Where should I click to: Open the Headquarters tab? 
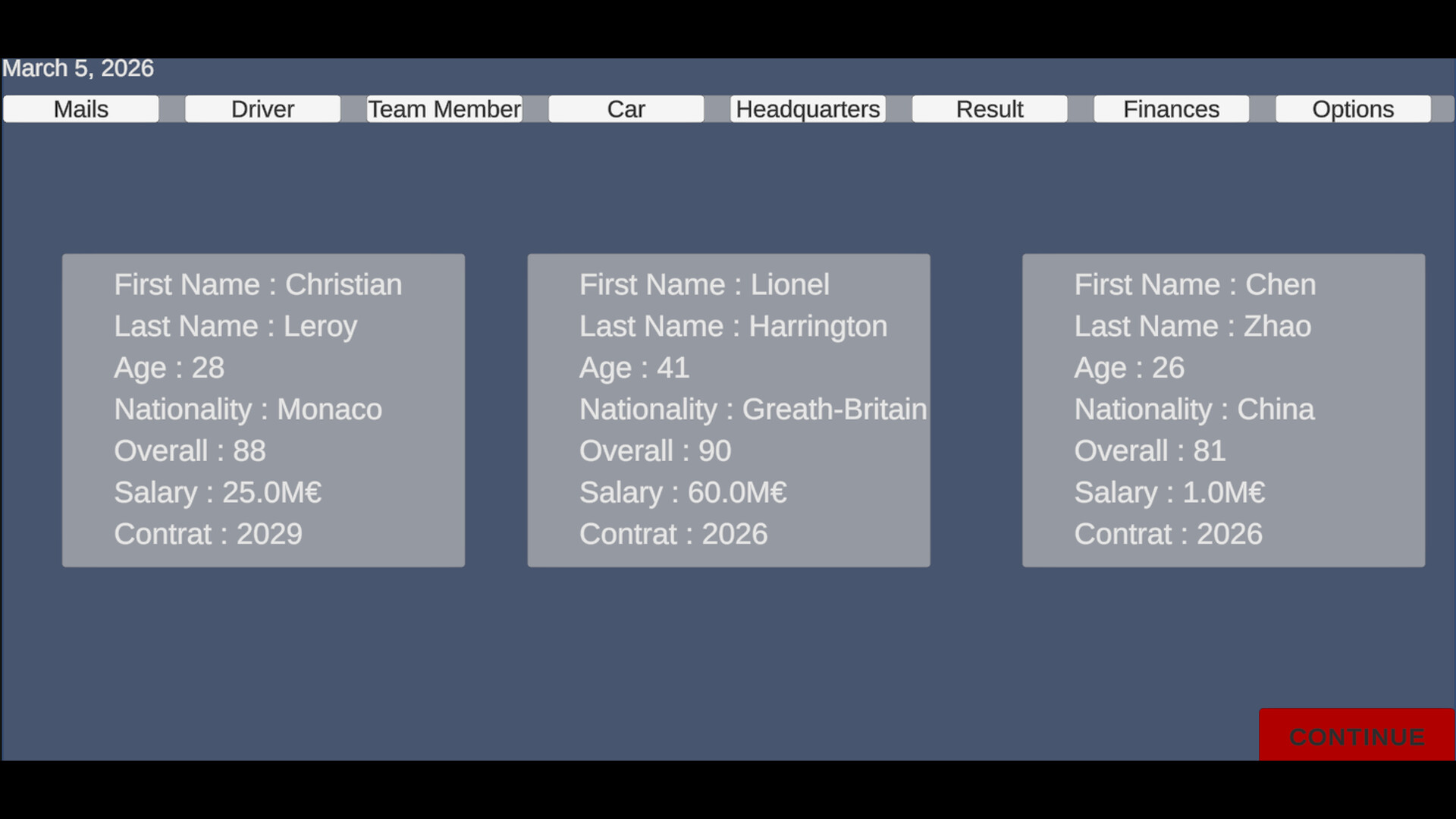(x=808, y=109)
